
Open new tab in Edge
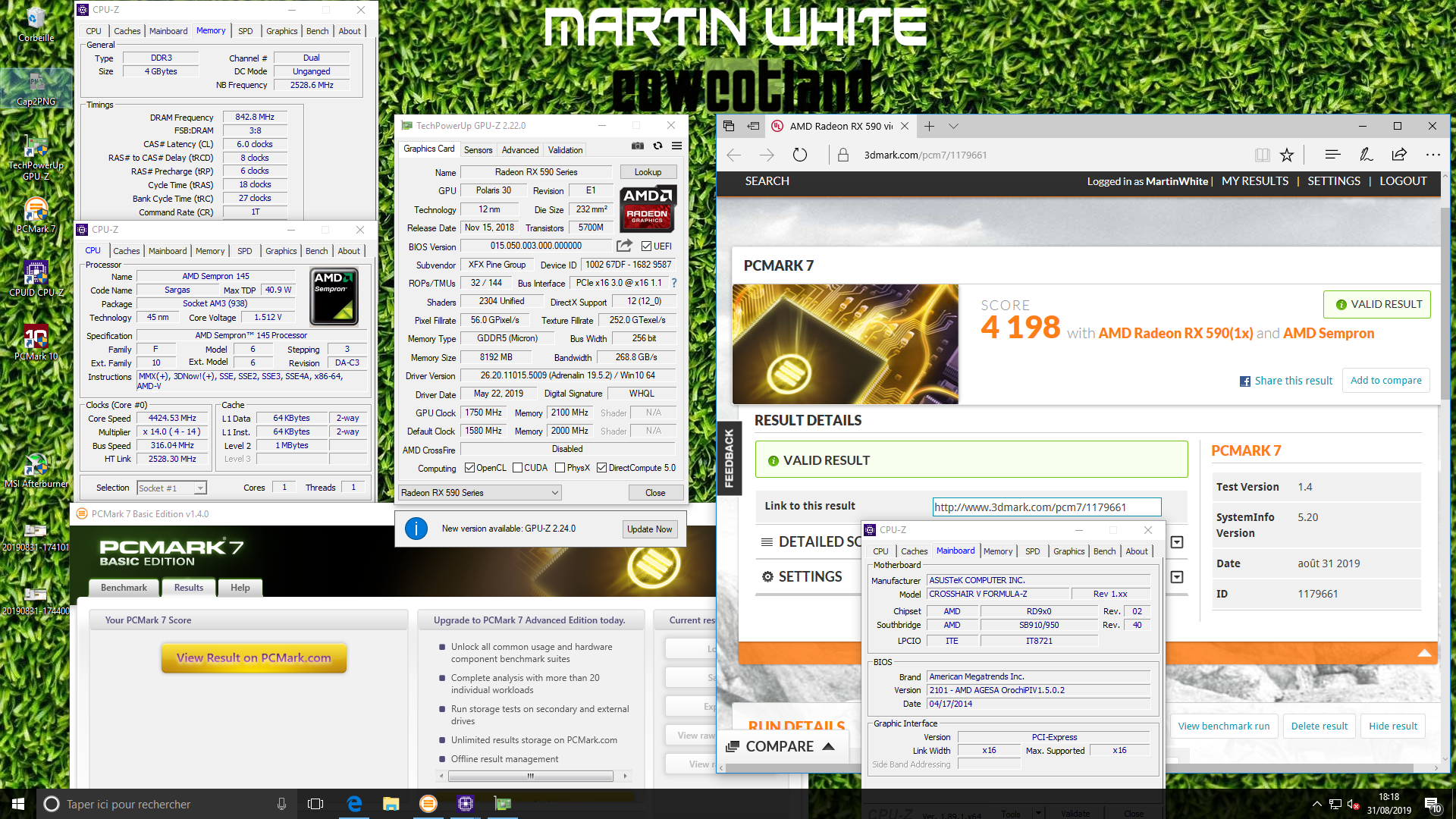929,126
